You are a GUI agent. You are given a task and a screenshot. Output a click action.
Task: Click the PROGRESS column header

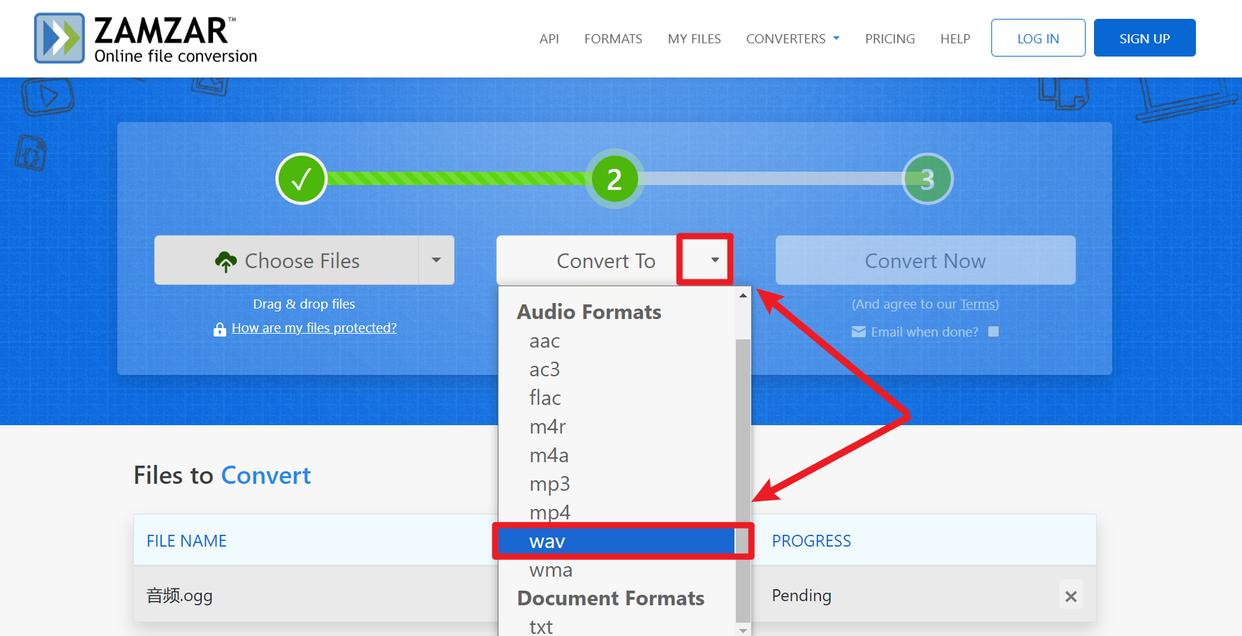(x=811, y=541)
